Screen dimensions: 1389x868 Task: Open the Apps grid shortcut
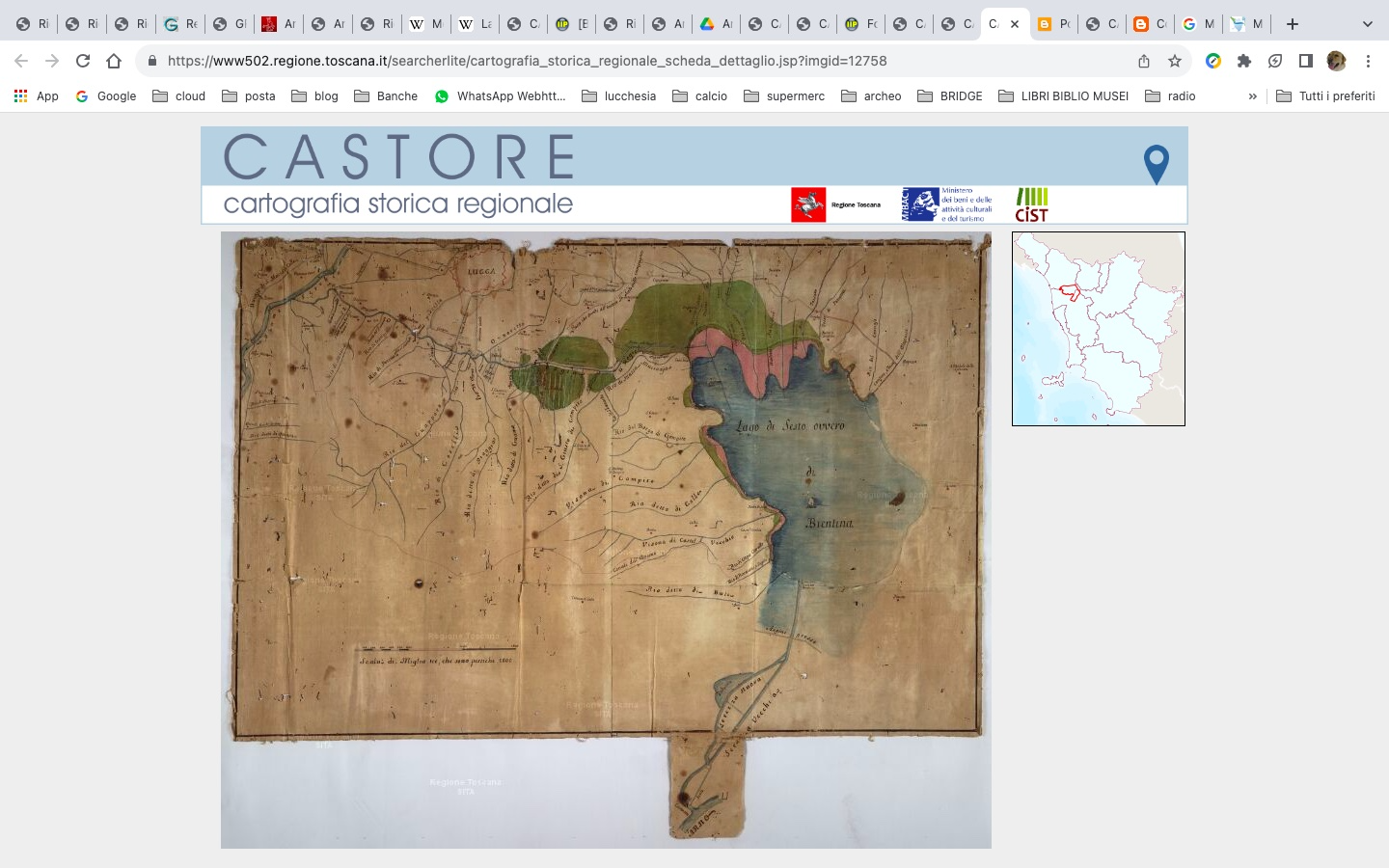[36, 95]
